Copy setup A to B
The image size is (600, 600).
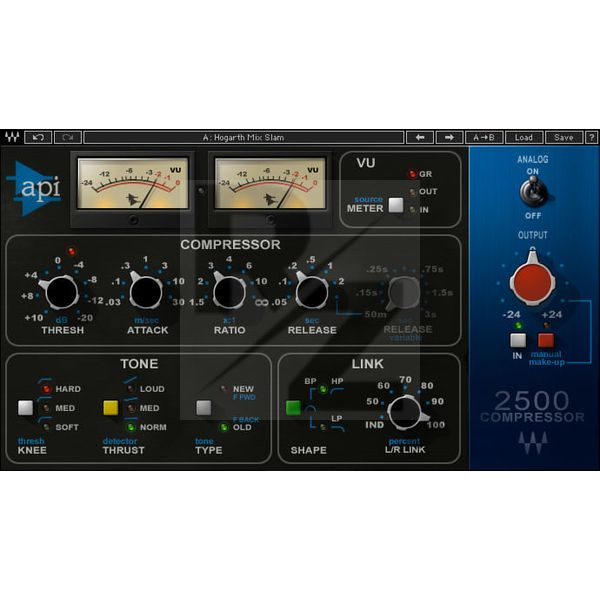[484, 137]
